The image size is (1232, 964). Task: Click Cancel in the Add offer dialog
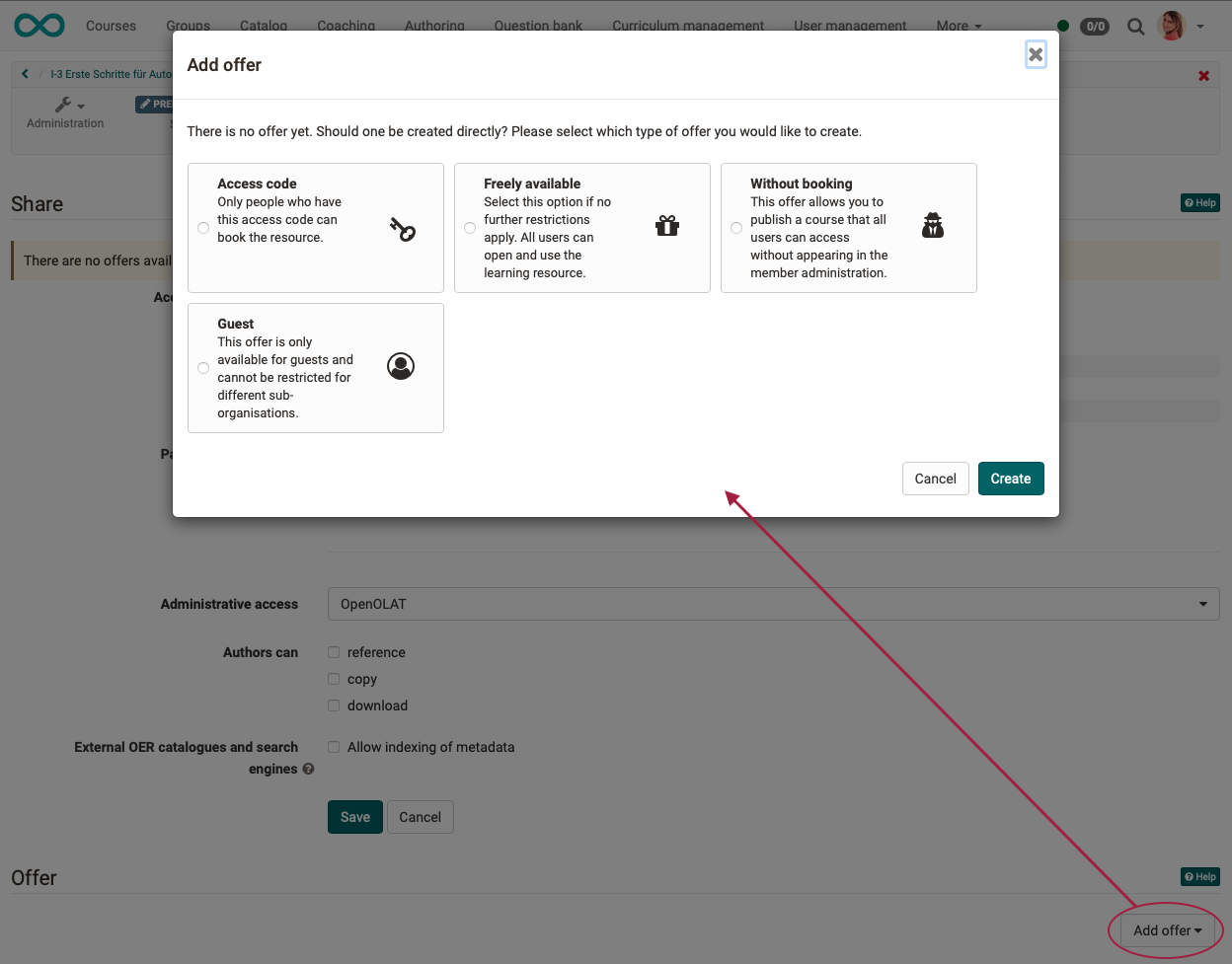coord(935,479)
